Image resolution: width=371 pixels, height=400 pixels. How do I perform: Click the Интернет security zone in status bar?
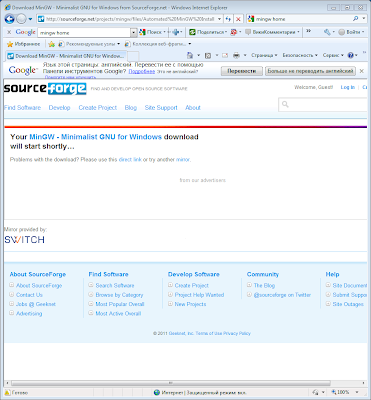[x=200, y=393]
